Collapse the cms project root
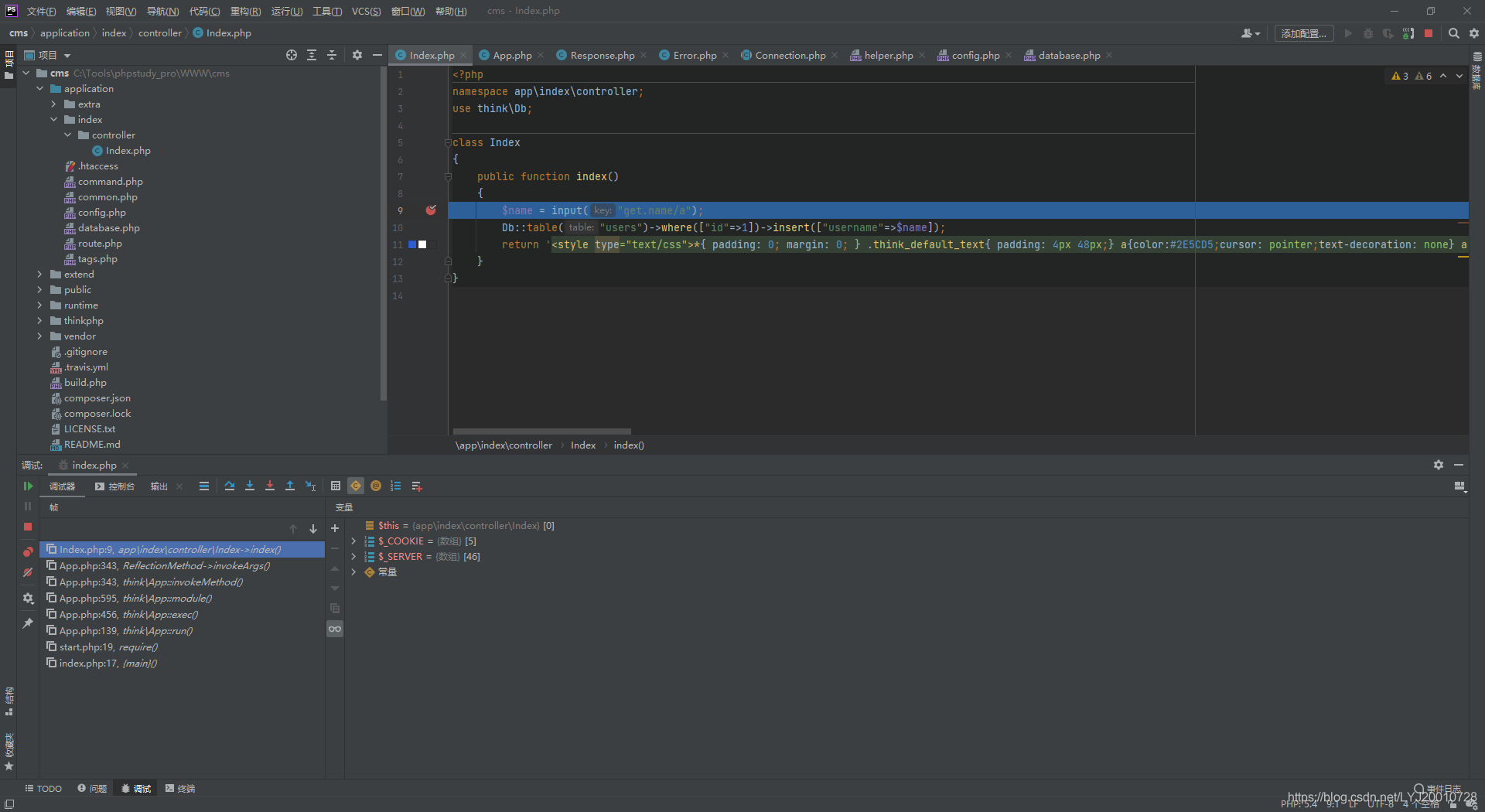The height and width of the screenshot is (812, 1485). click(26, 73)
